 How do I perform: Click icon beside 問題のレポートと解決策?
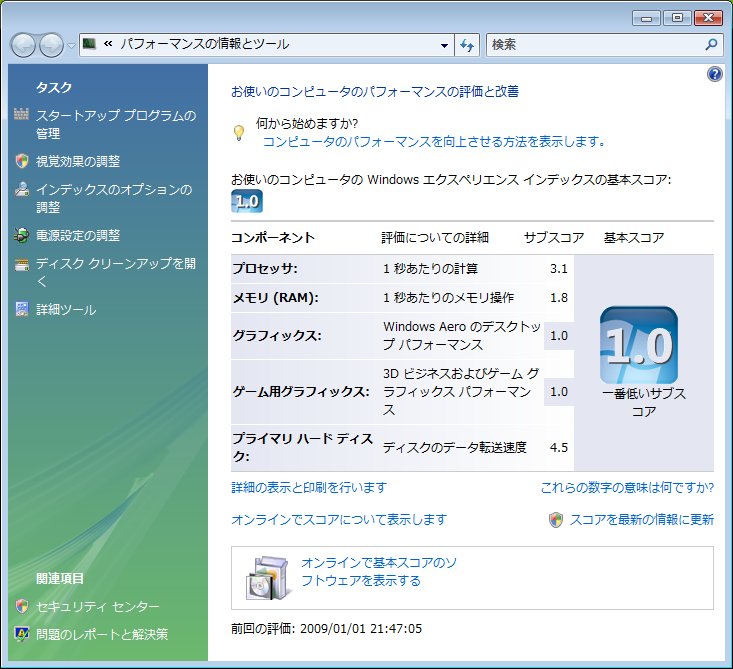[22, 633]
